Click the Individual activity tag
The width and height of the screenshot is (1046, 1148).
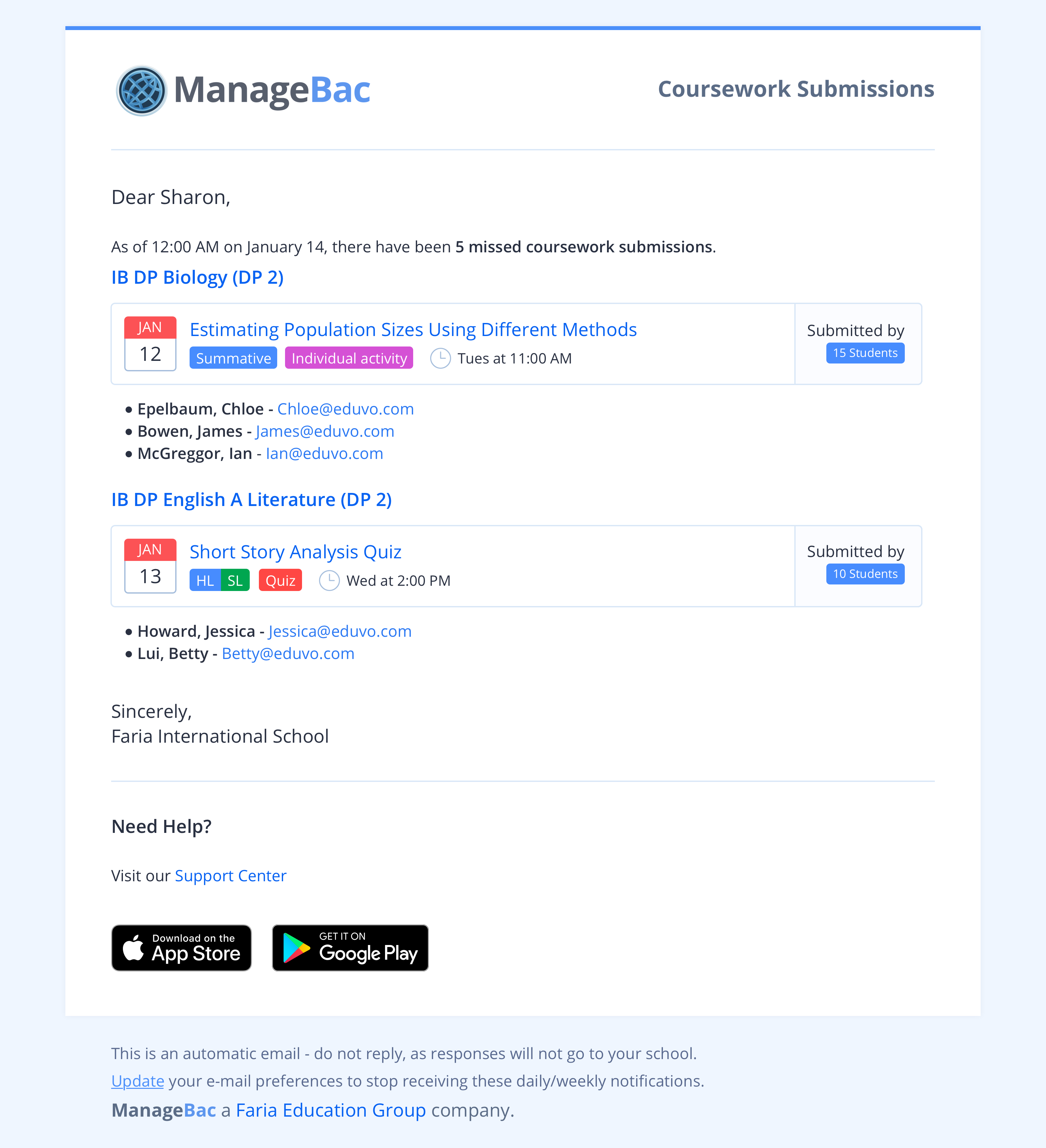pos(349,358)
